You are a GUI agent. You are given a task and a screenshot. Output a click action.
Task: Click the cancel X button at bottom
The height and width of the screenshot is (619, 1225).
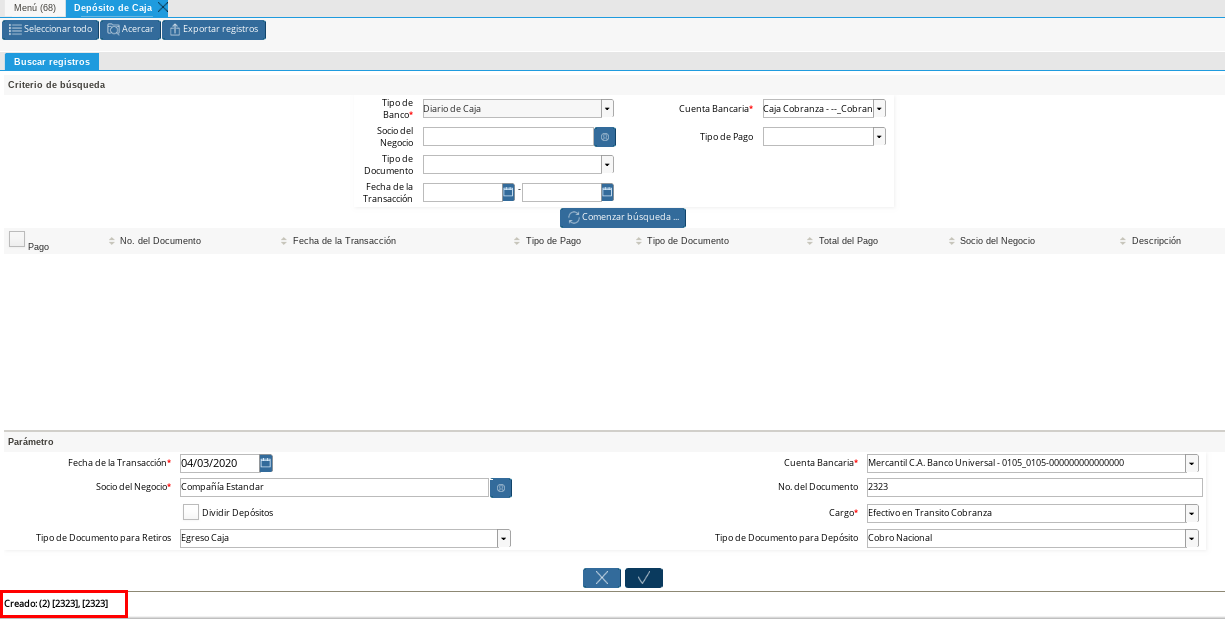(x=601, y=578)
